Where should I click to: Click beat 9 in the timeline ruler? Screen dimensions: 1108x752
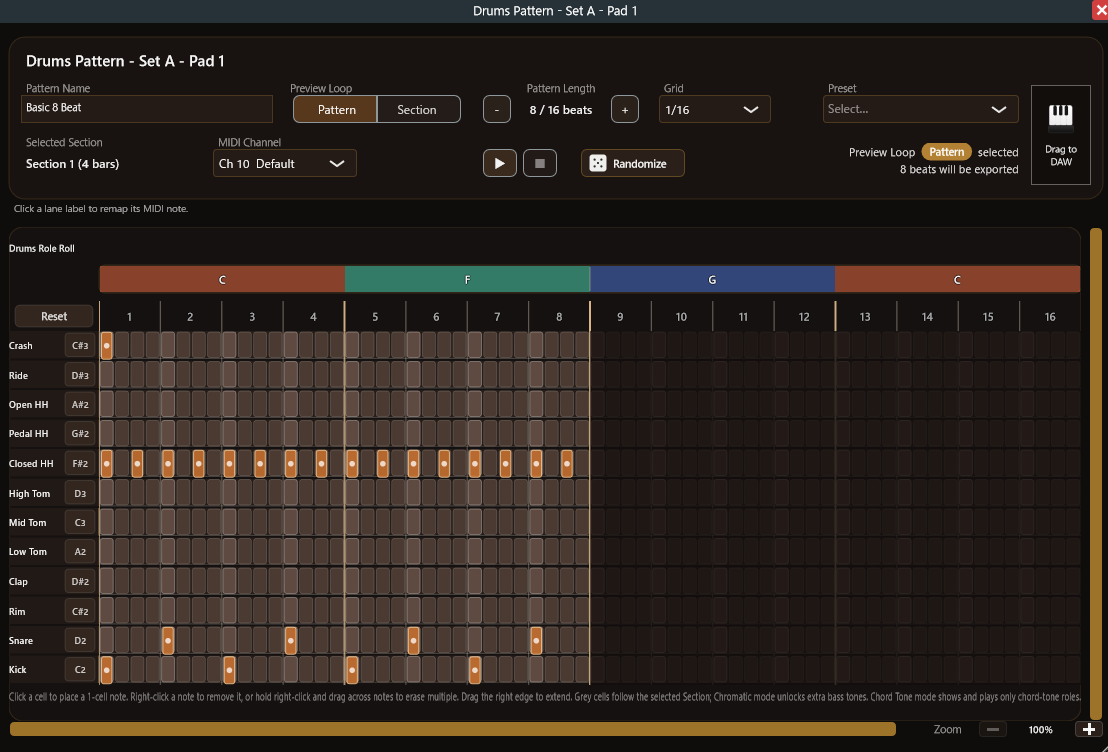(x=620, y=317)
